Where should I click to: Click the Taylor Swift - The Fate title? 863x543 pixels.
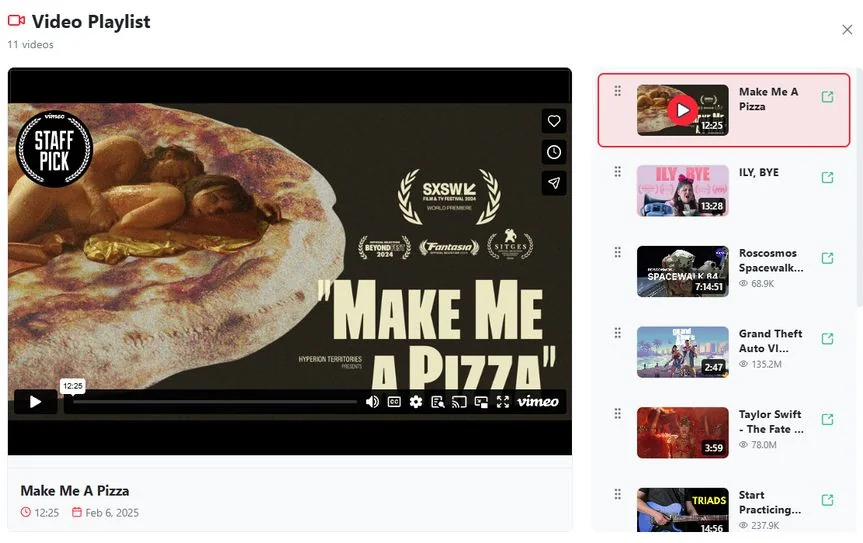pyautogui.click(x=771, y=421)
